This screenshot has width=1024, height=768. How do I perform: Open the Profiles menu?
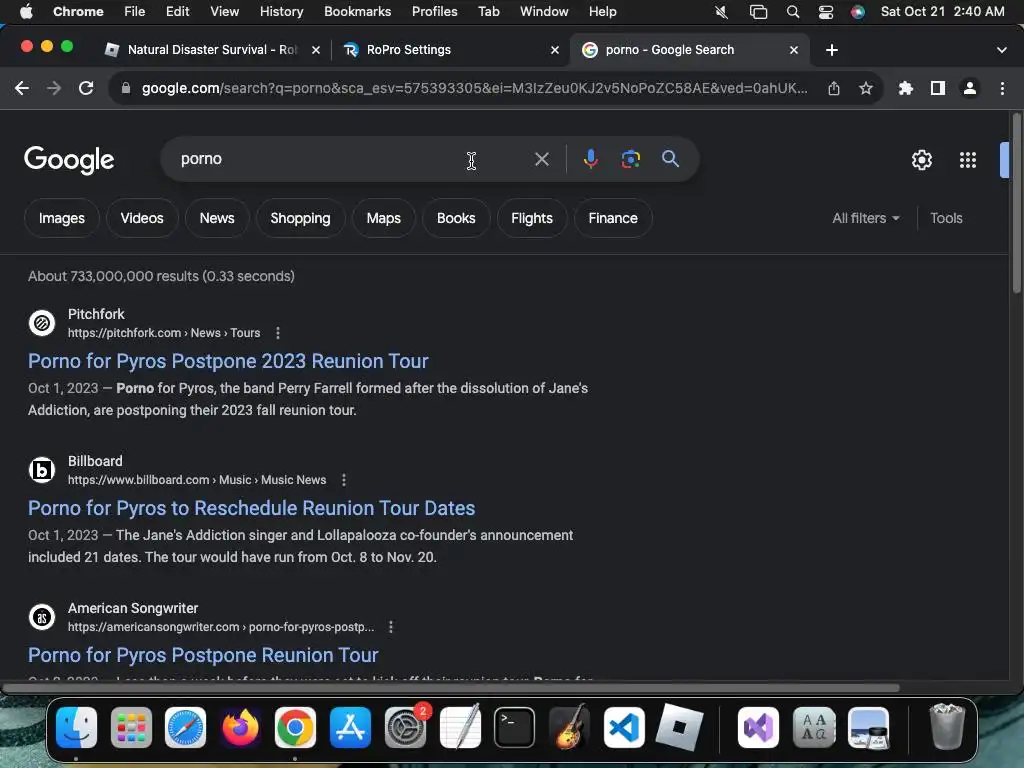[434, 12]
